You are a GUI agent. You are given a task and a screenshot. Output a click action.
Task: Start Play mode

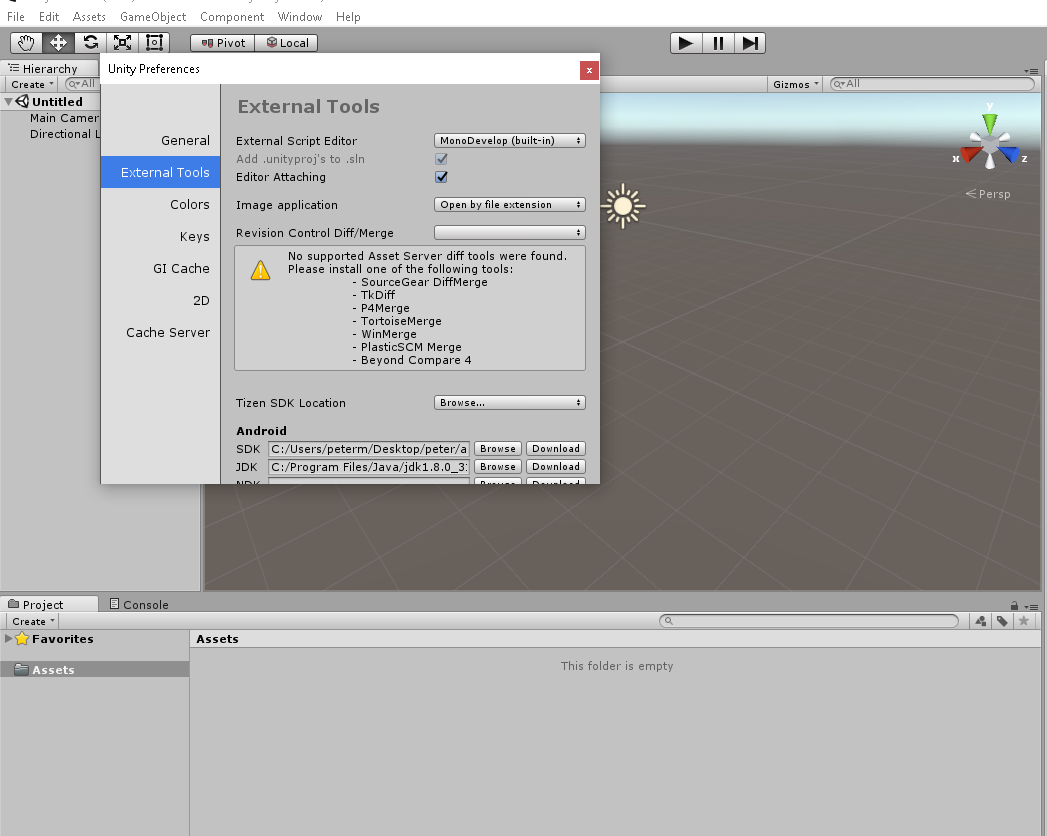(x=686, y=43)
